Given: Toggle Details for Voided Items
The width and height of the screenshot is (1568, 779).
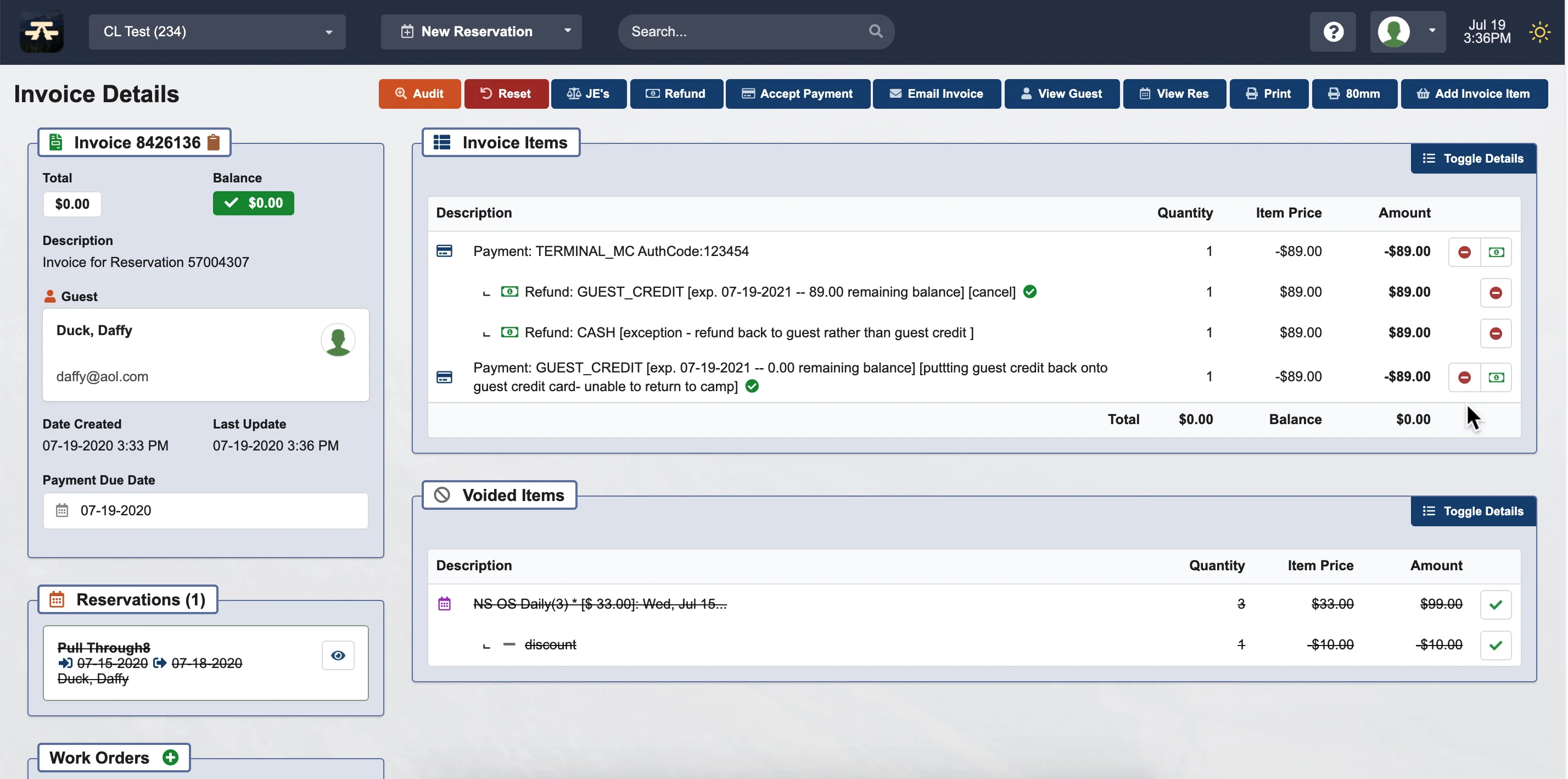Looking at the screenshot, I should 1473,511.
